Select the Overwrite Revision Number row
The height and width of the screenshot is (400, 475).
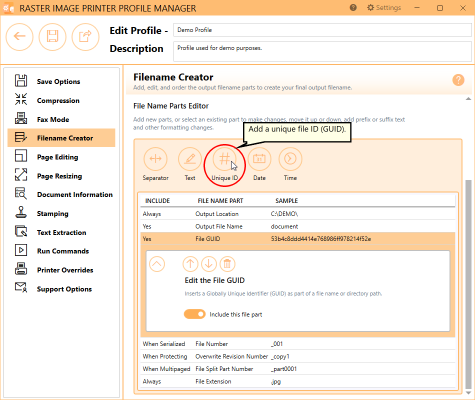coord(298,356)
